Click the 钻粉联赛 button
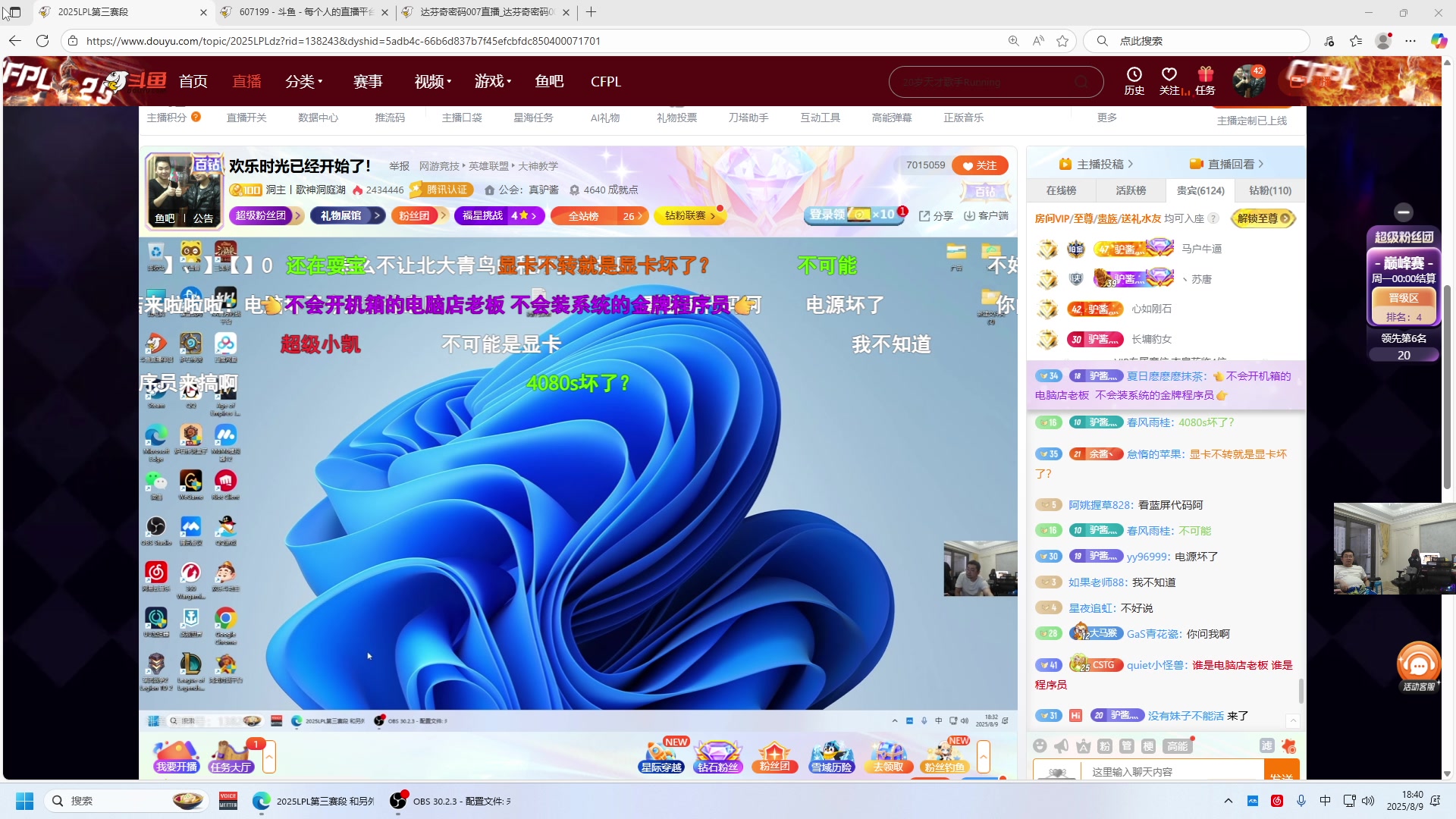 coord(689,216)
